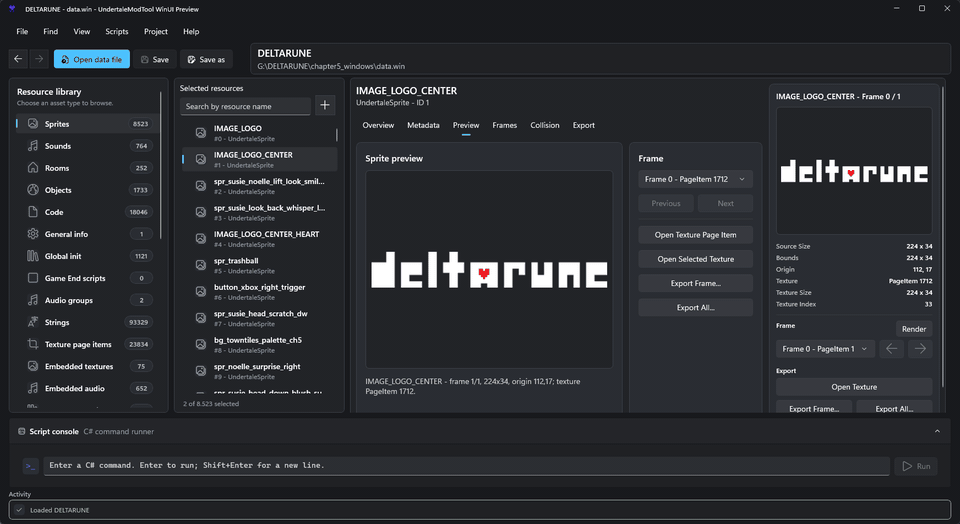Click Export Frame... in side panel
This screenshot has width=960, height=524.
(x=814, y=408)
